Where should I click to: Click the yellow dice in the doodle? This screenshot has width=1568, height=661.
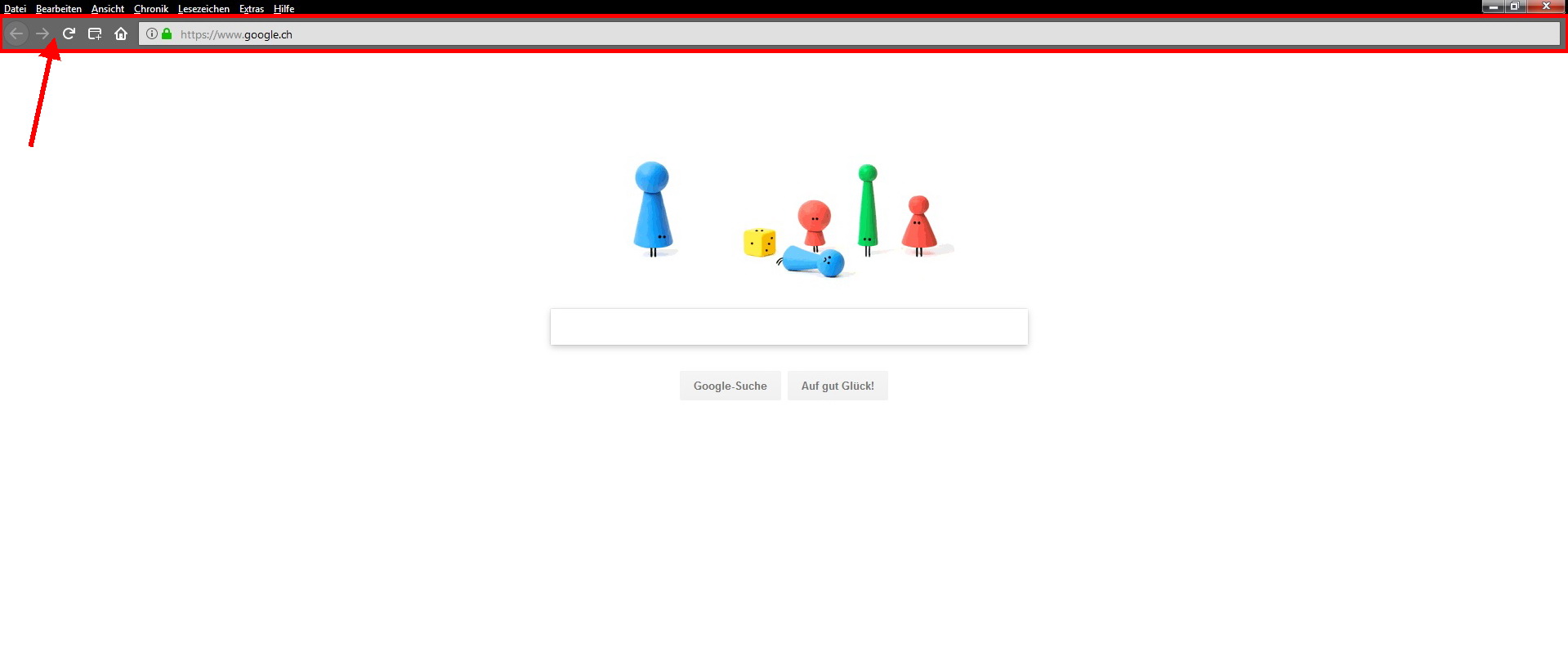click(759, 243)
